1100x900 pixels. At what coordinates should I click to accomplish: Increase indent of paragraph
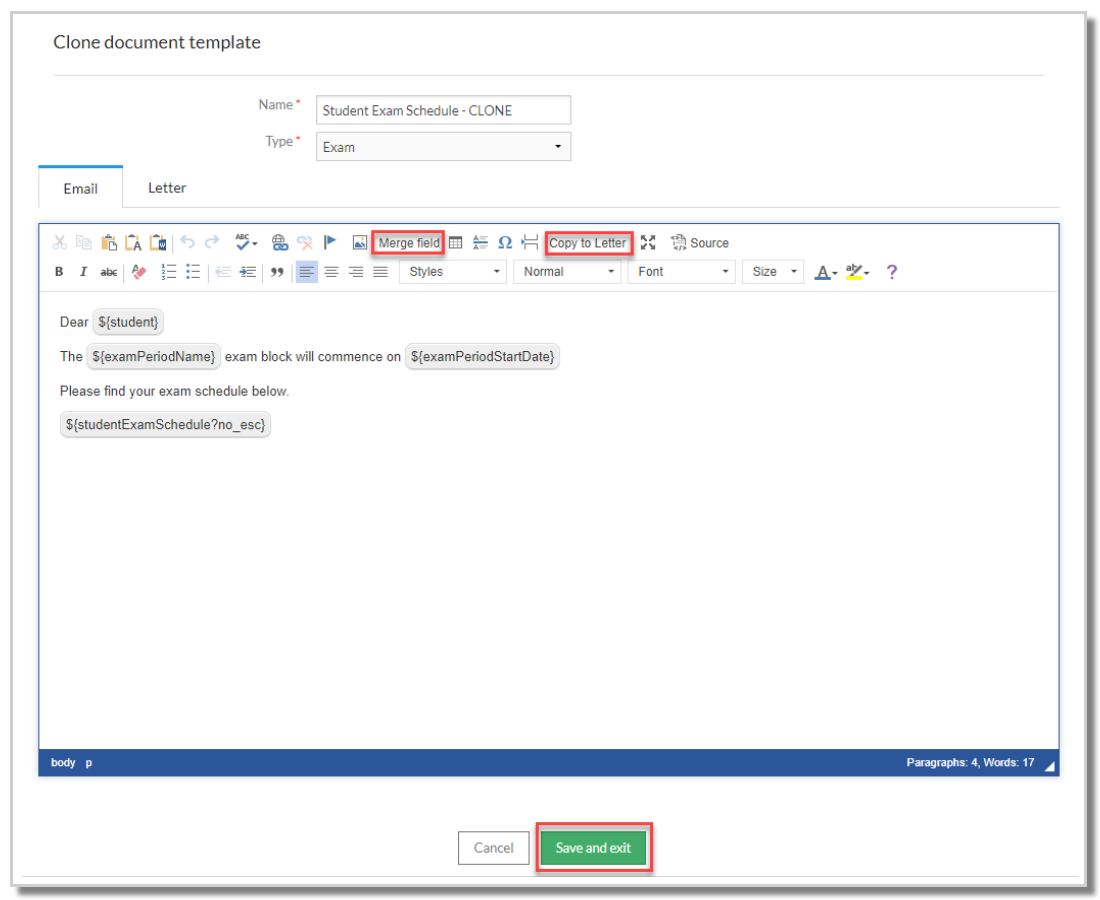(x=248, y=272)
